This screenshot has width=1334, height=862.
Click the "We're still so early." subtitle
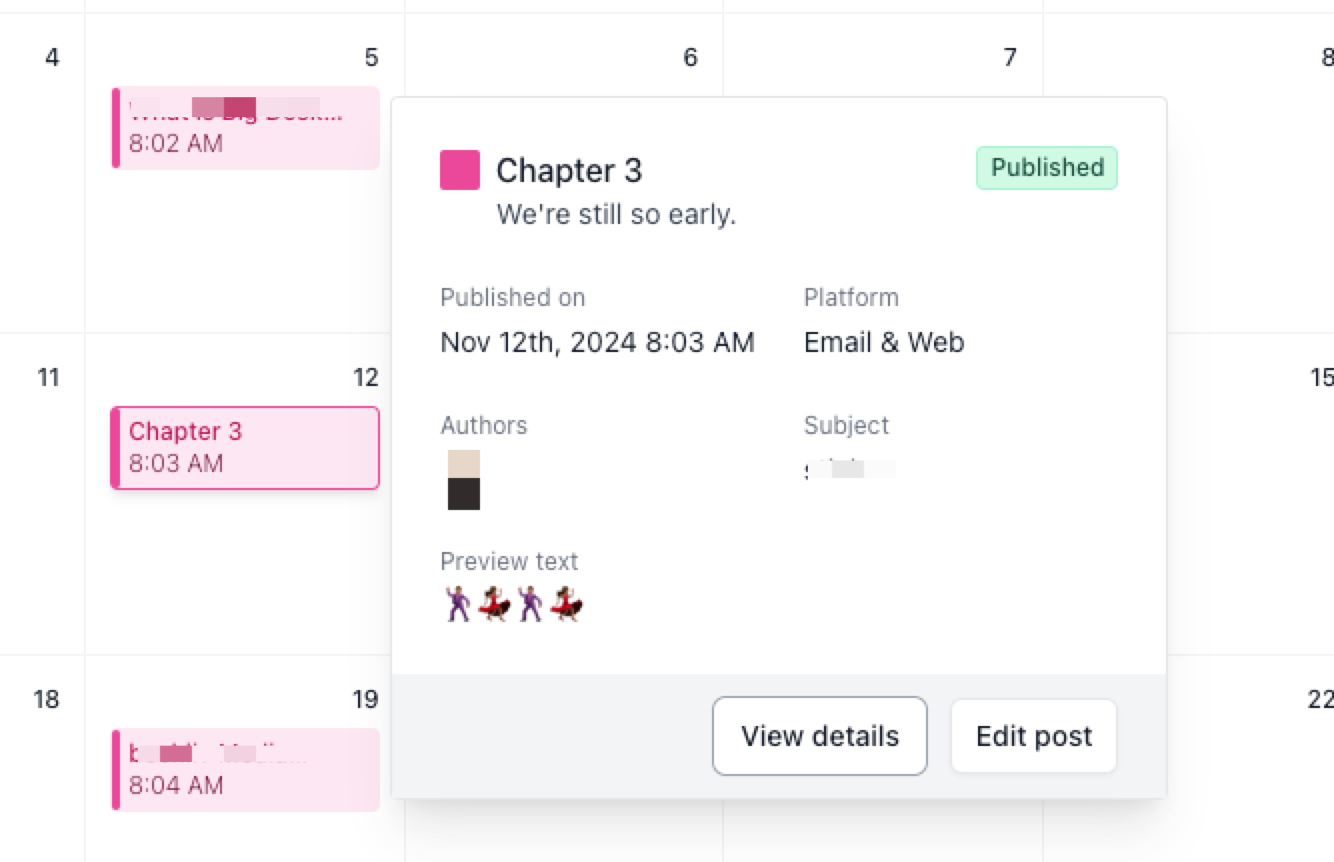tap(616, 214)
